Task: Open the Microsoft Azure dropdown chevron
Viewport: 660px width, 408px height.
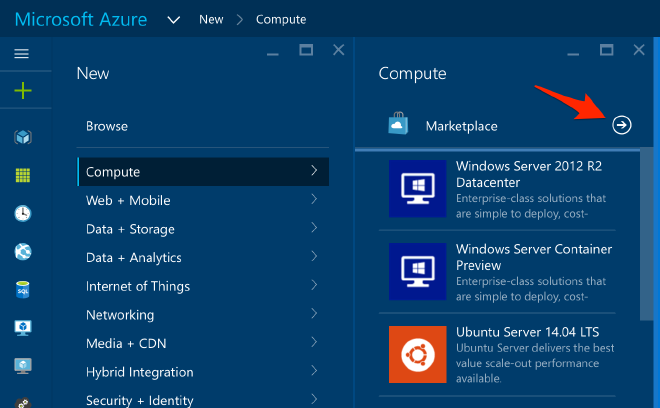Action: [x=173, y=20]
